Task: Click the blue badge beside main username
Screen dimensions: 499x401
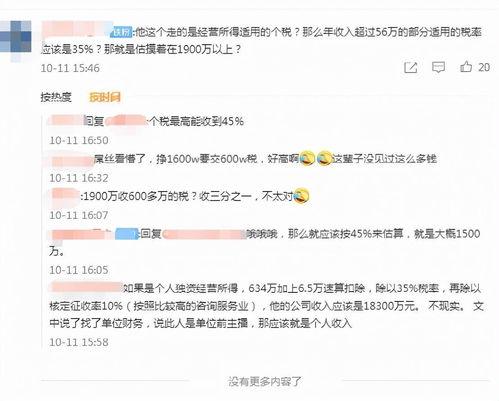Action: (x=122, y=32)
